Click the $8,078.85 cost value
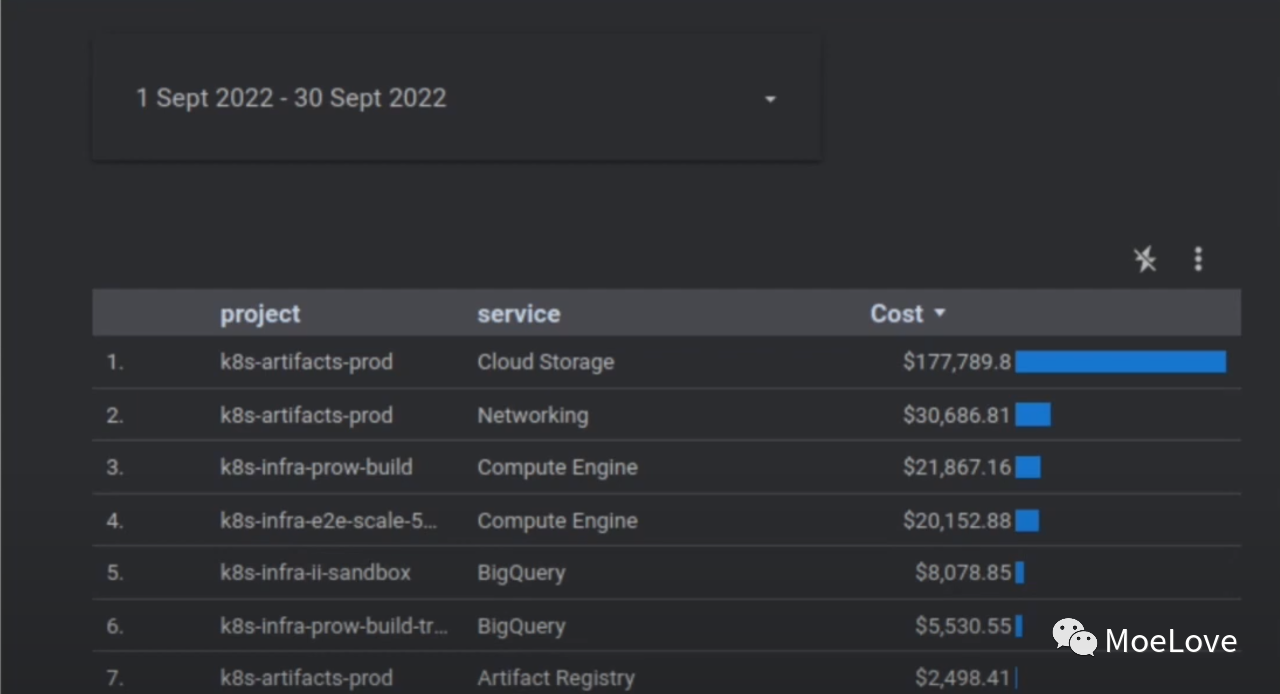Image resolution: width=1280 pixels, height=694 pixels. coord(963,573)
